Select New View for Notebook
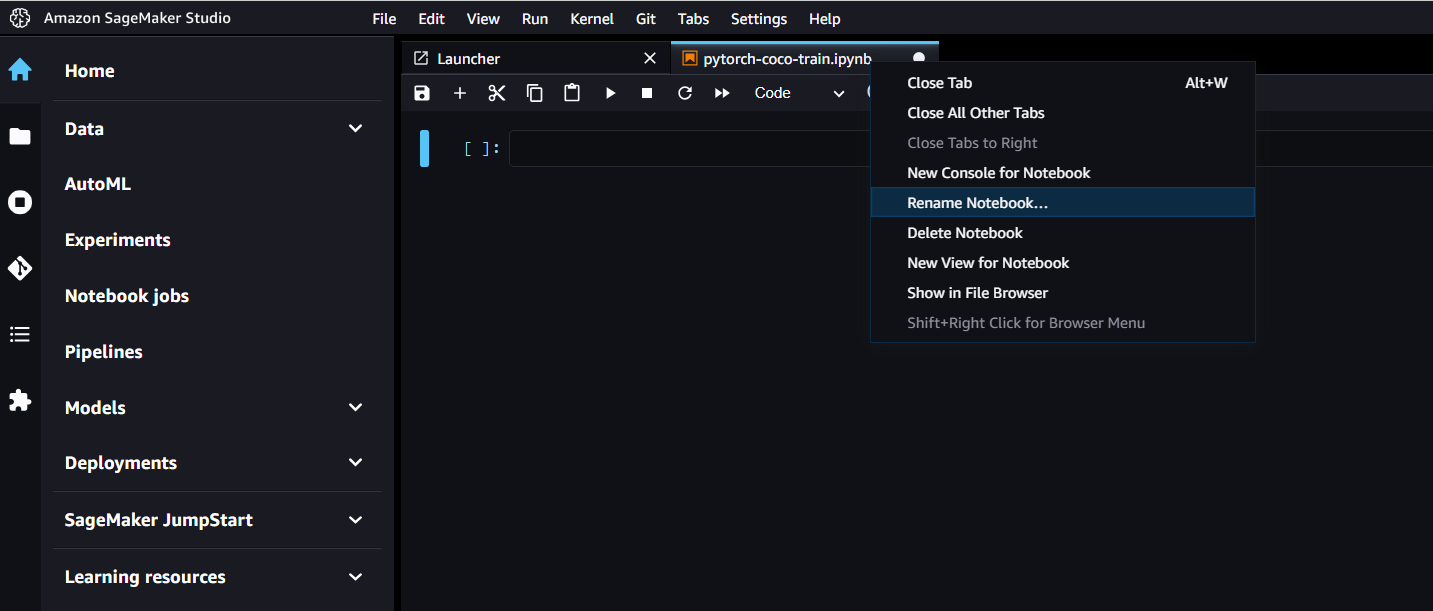Screen dimensions: 1433x611 tap(1063, 263)
